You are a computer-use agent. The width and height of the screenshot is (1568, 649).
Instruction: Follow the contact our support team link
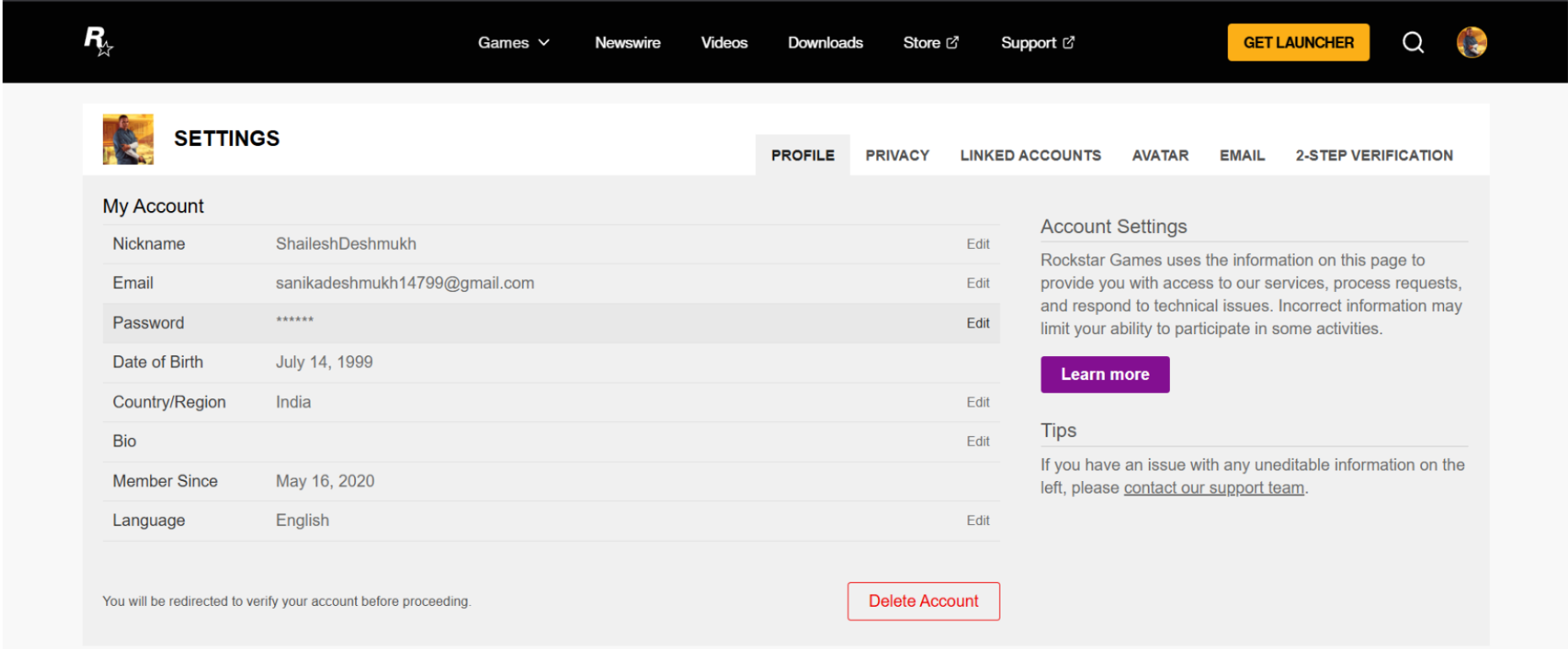click(x=1214, y=488)
